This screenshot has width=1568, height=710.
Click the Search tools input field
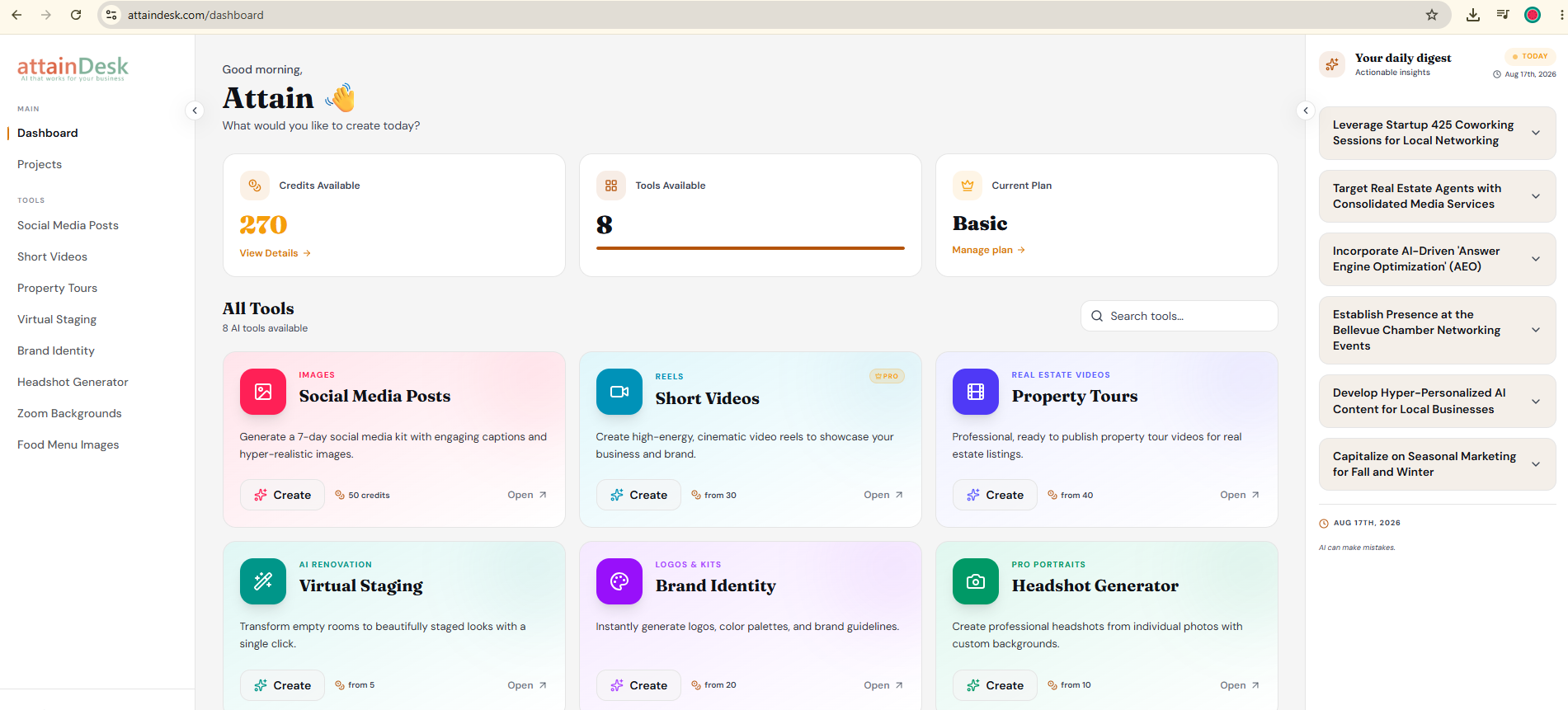[1180, 316]
